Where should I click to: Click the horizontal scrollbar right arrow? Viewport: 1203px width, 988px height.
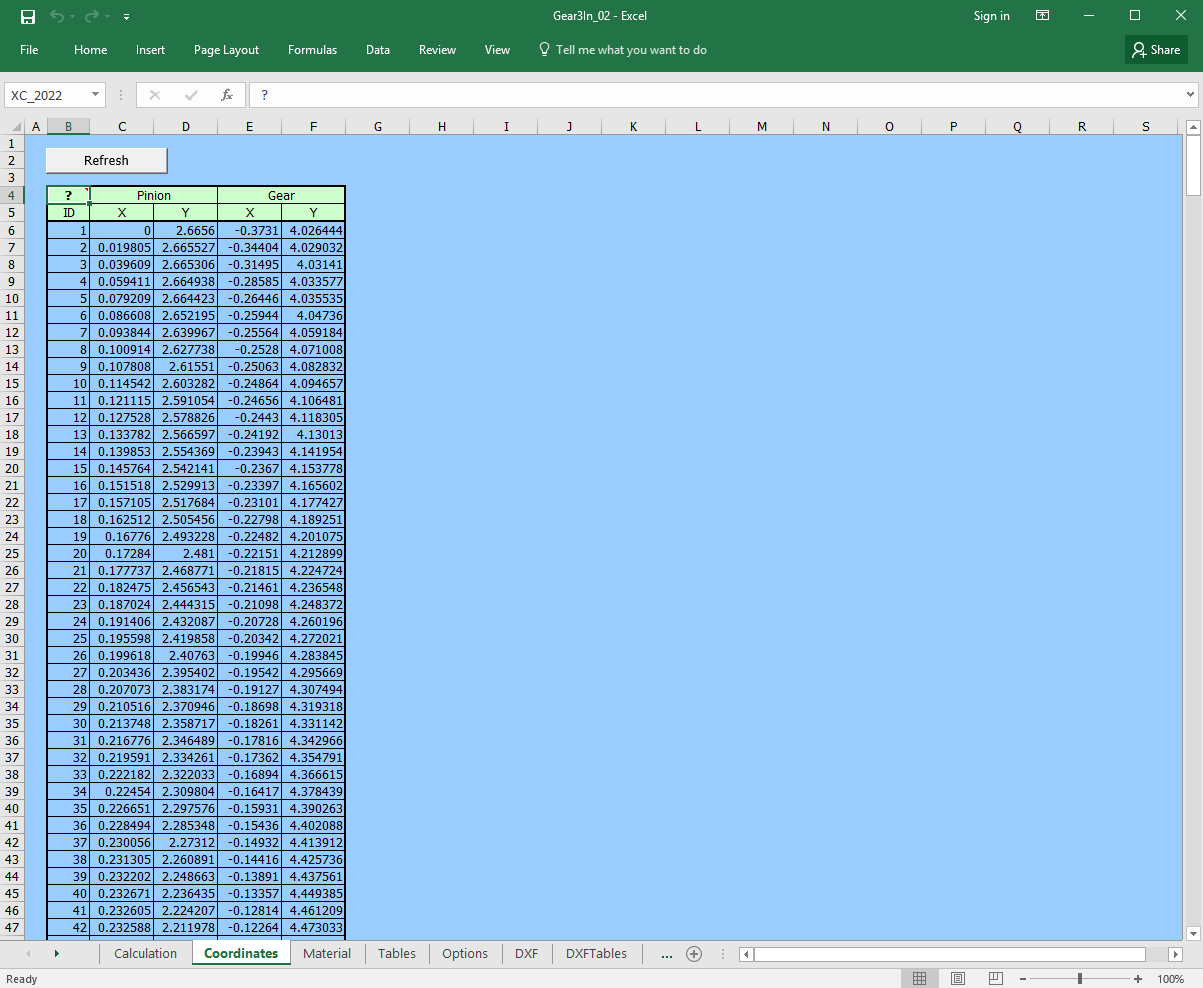[x=1175, y=954]
